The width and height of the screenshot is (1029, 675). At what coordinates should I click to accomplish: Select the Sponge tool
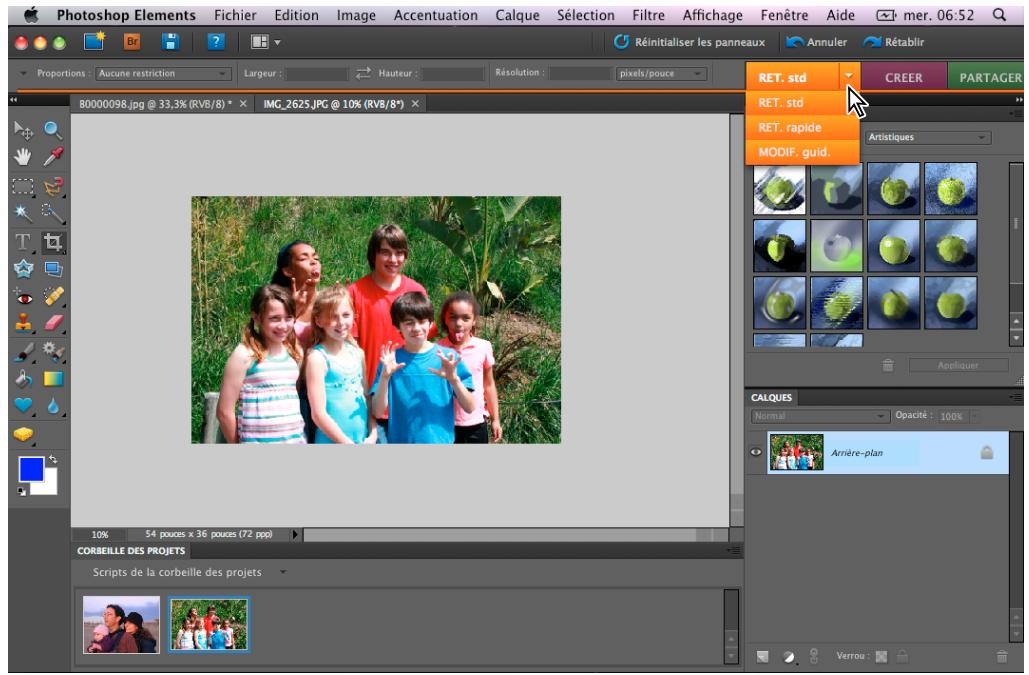24,432
